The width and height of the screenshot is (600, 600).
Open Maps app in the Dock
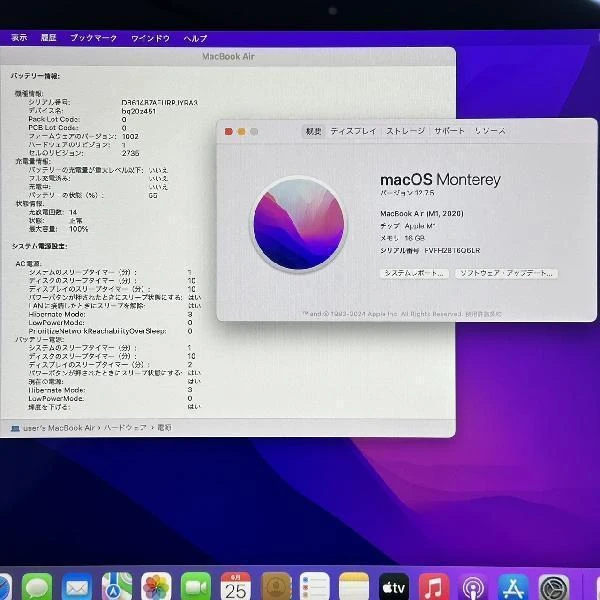(x=117, y=587)
